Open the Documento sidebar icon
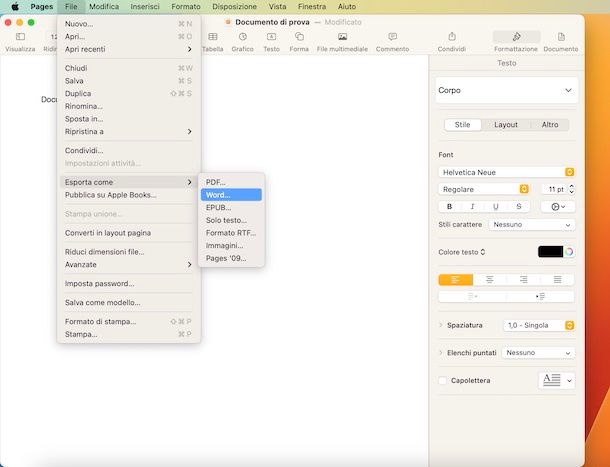The width and height of the screenshot is (610, 467). 561,37
